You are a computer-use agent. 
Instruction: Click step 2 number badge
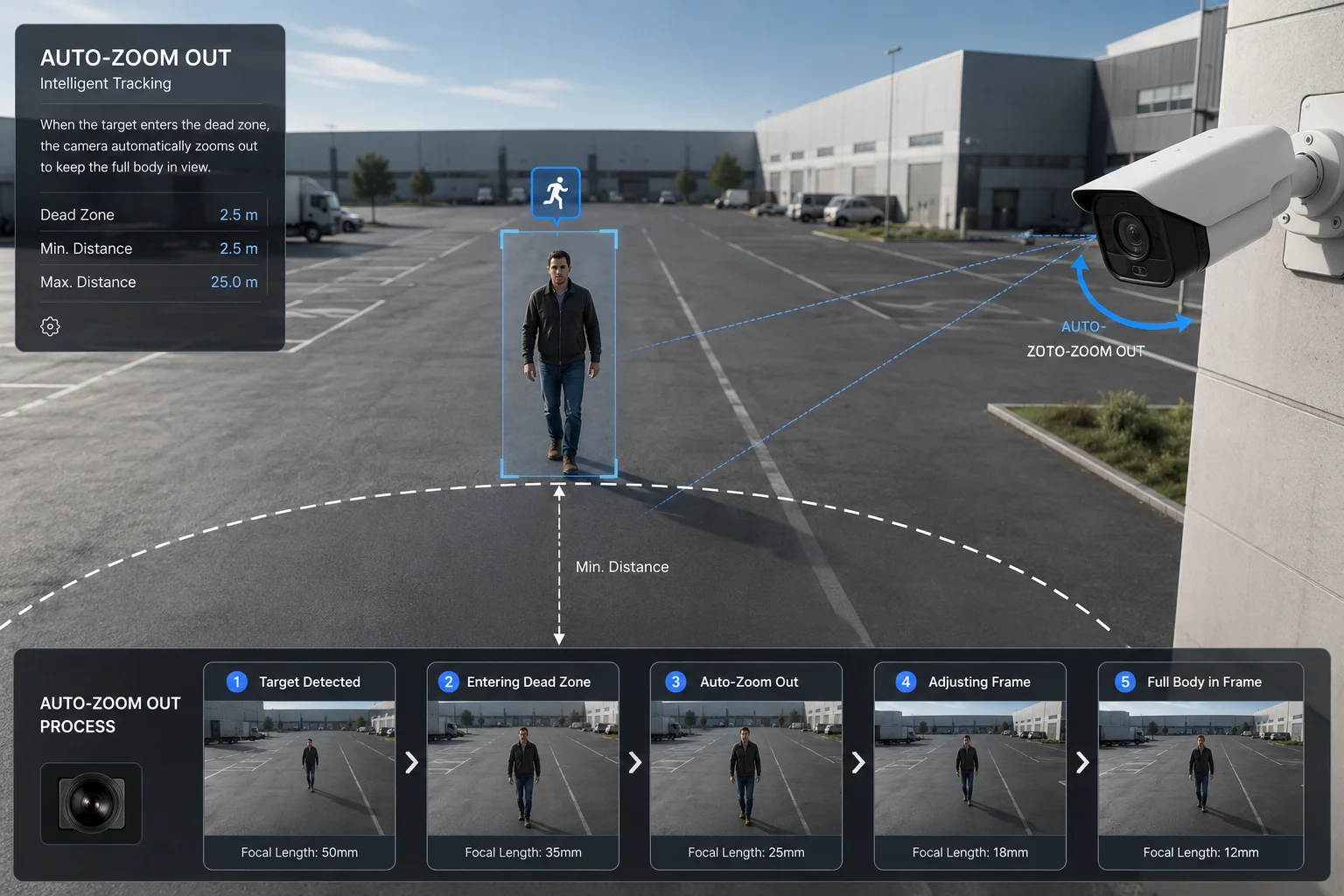[x=448, y=682]
